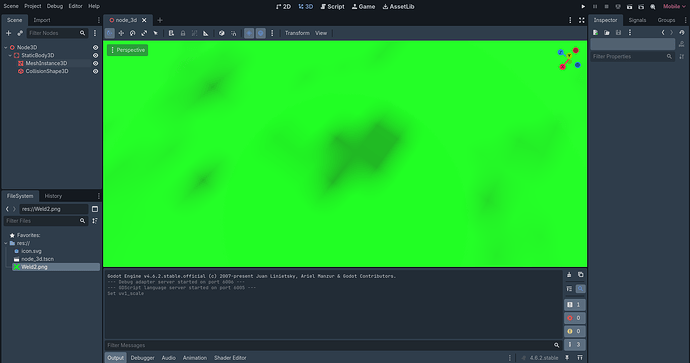The height and width of the screenshot is (363, 690).
Task: Stop the running project
Action: point(606,7)
